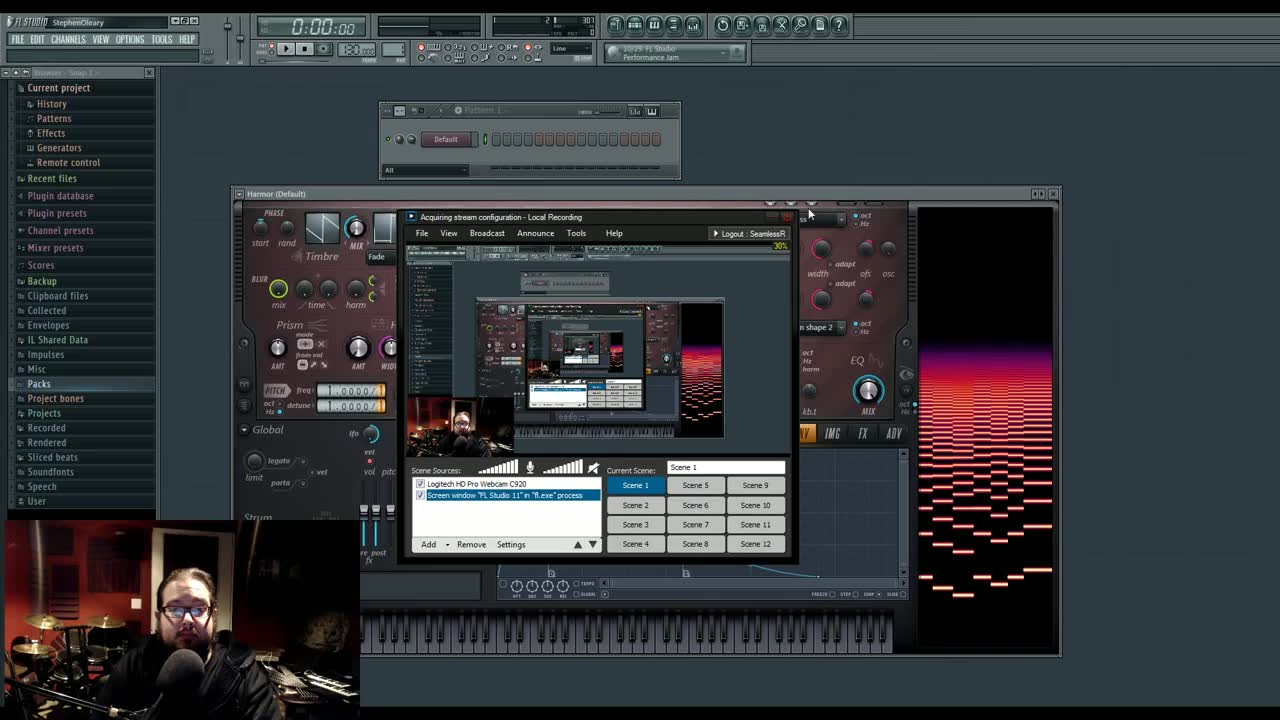Edit the Current Scene name field
This screenshot has width=1280, height=720.
(x=726, y=467)
